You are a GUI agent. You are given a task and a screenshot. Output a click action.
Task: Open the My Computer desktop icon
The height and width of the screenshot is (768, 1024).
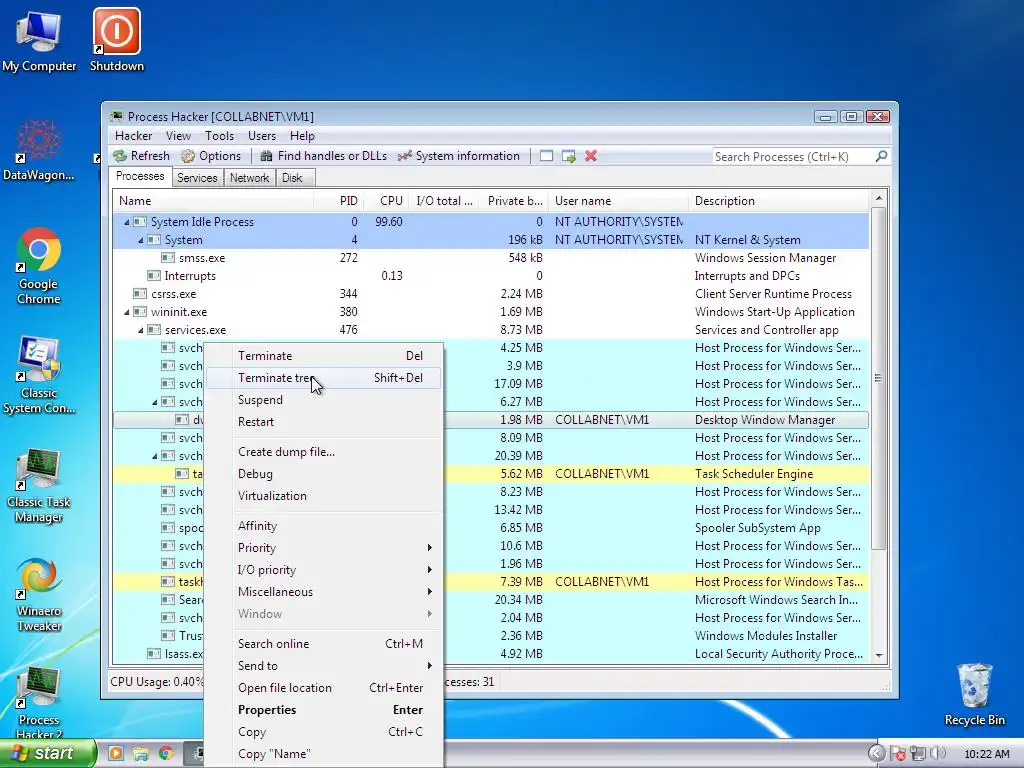[39, 41]
